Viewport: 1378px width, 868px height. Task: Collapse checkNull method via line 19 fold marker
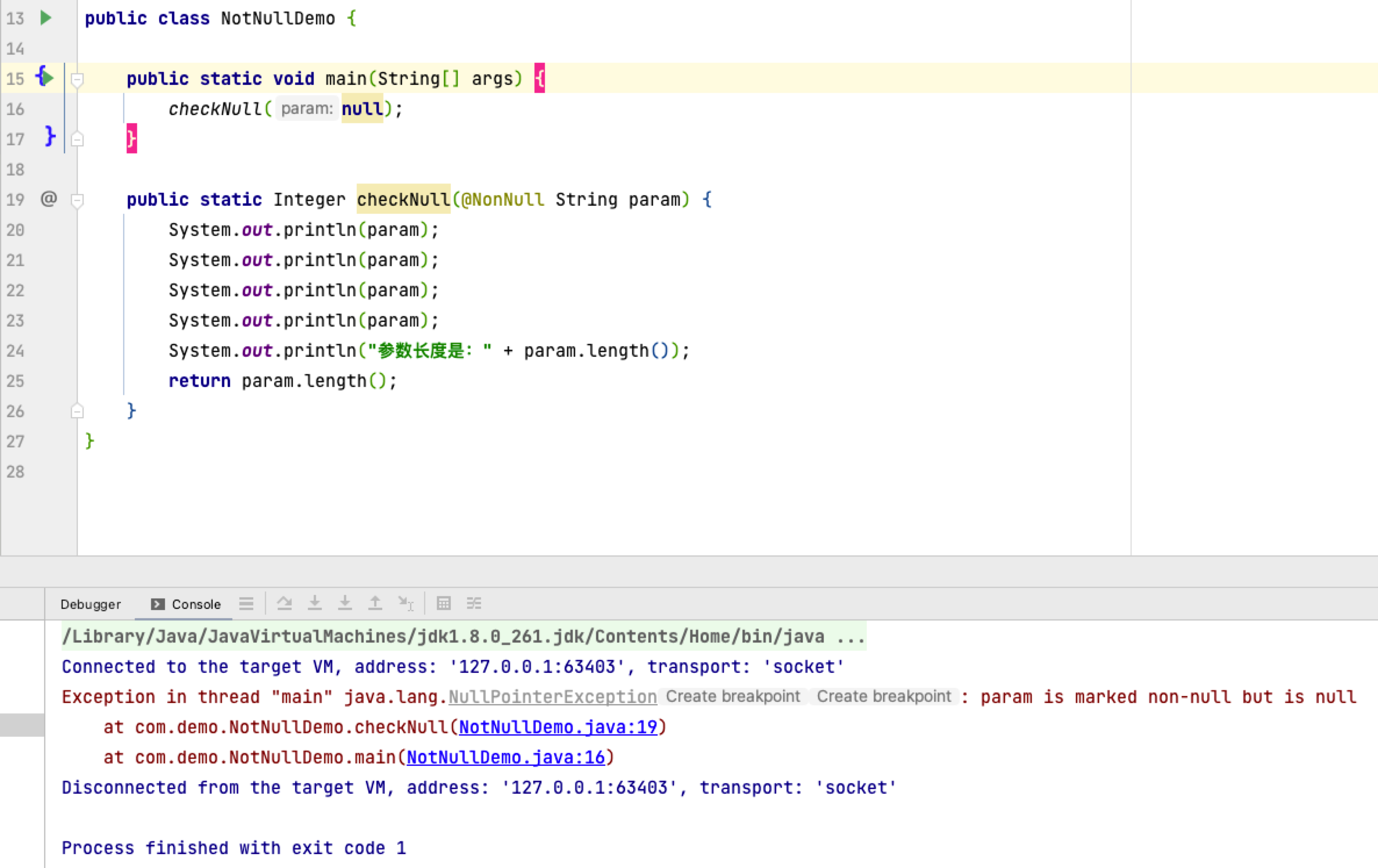(x=77, y=200)
